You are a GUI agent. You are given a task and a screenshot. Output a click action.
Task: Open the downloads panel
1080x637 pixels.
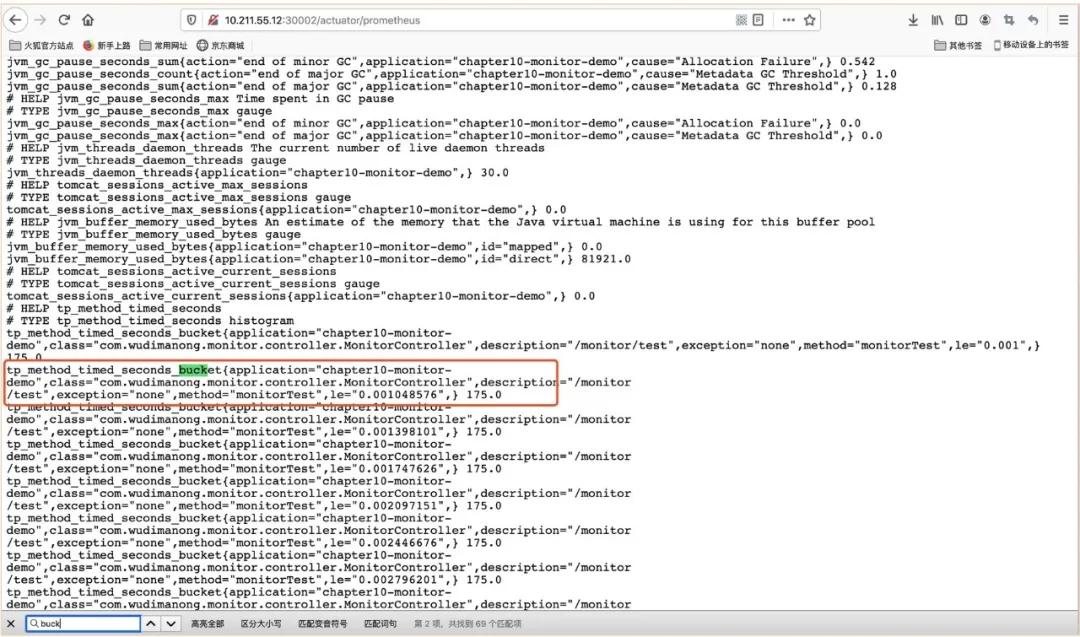click(913, 20)
